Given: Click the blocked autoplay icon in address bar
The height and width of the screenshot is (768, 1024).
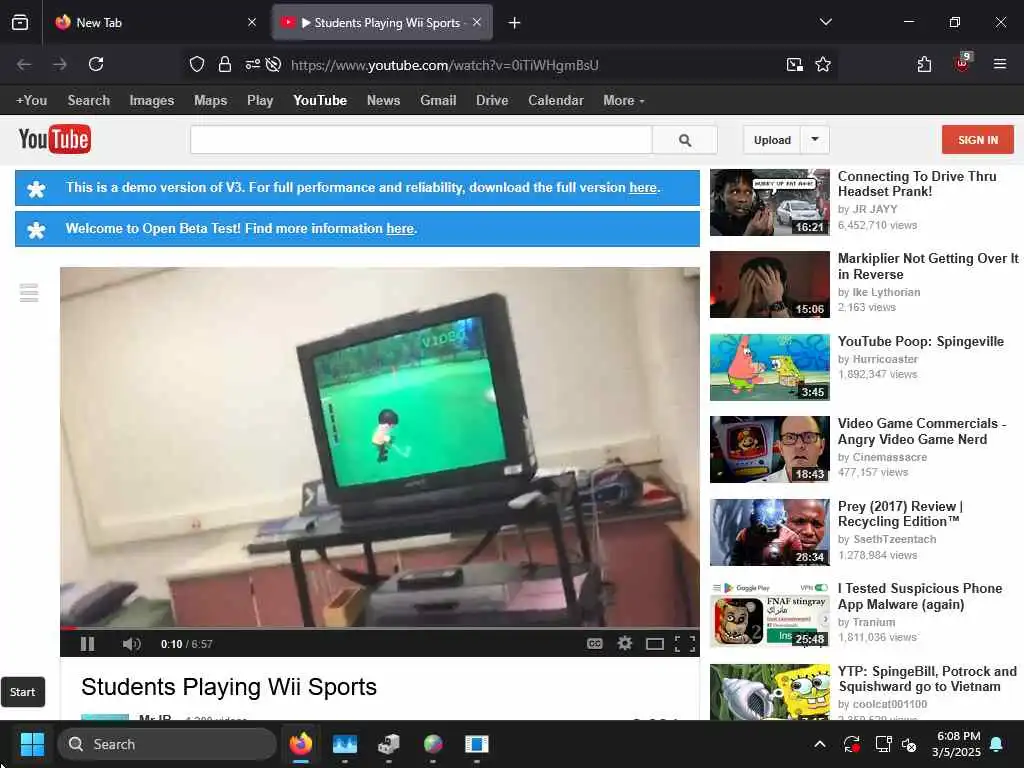Looking at the screenshot, I should coord(274,64).
